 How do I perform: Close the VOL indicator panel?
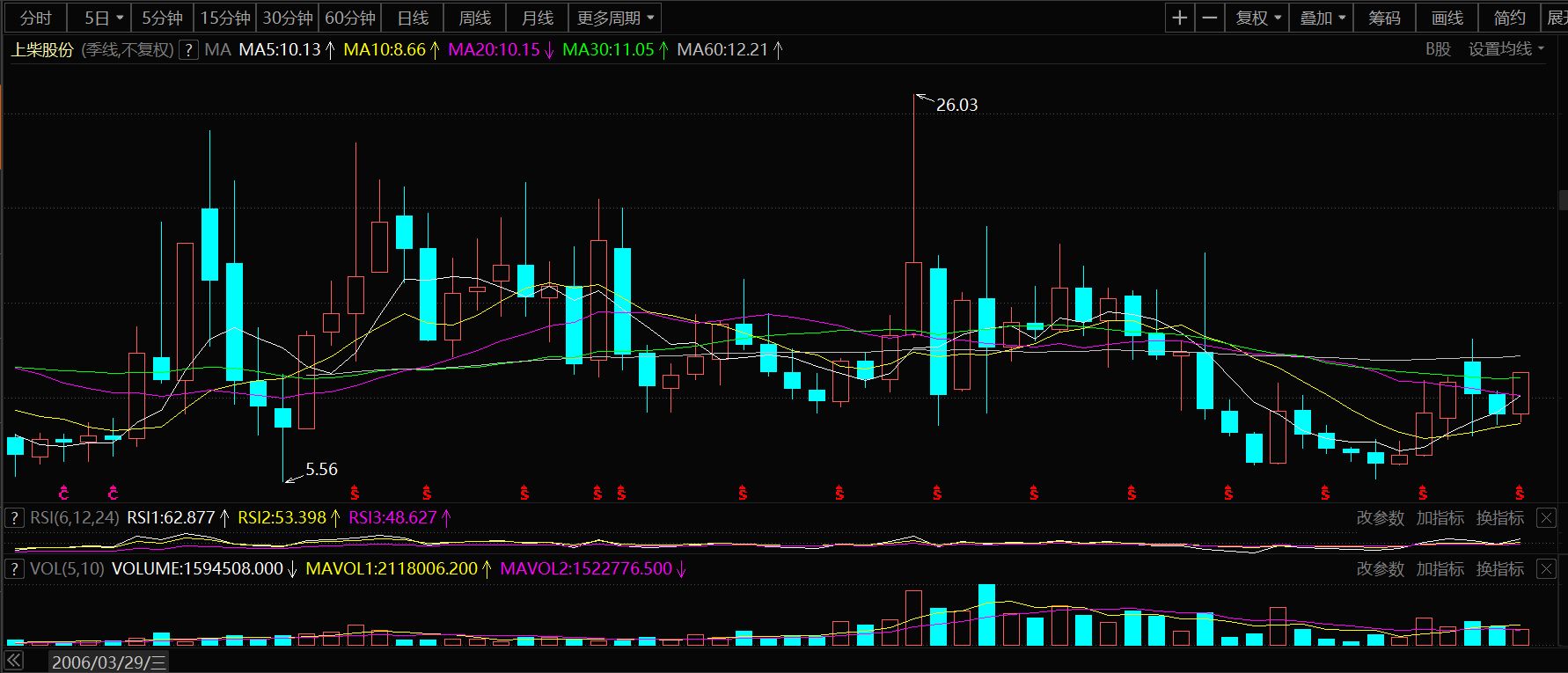(1546, 569)
